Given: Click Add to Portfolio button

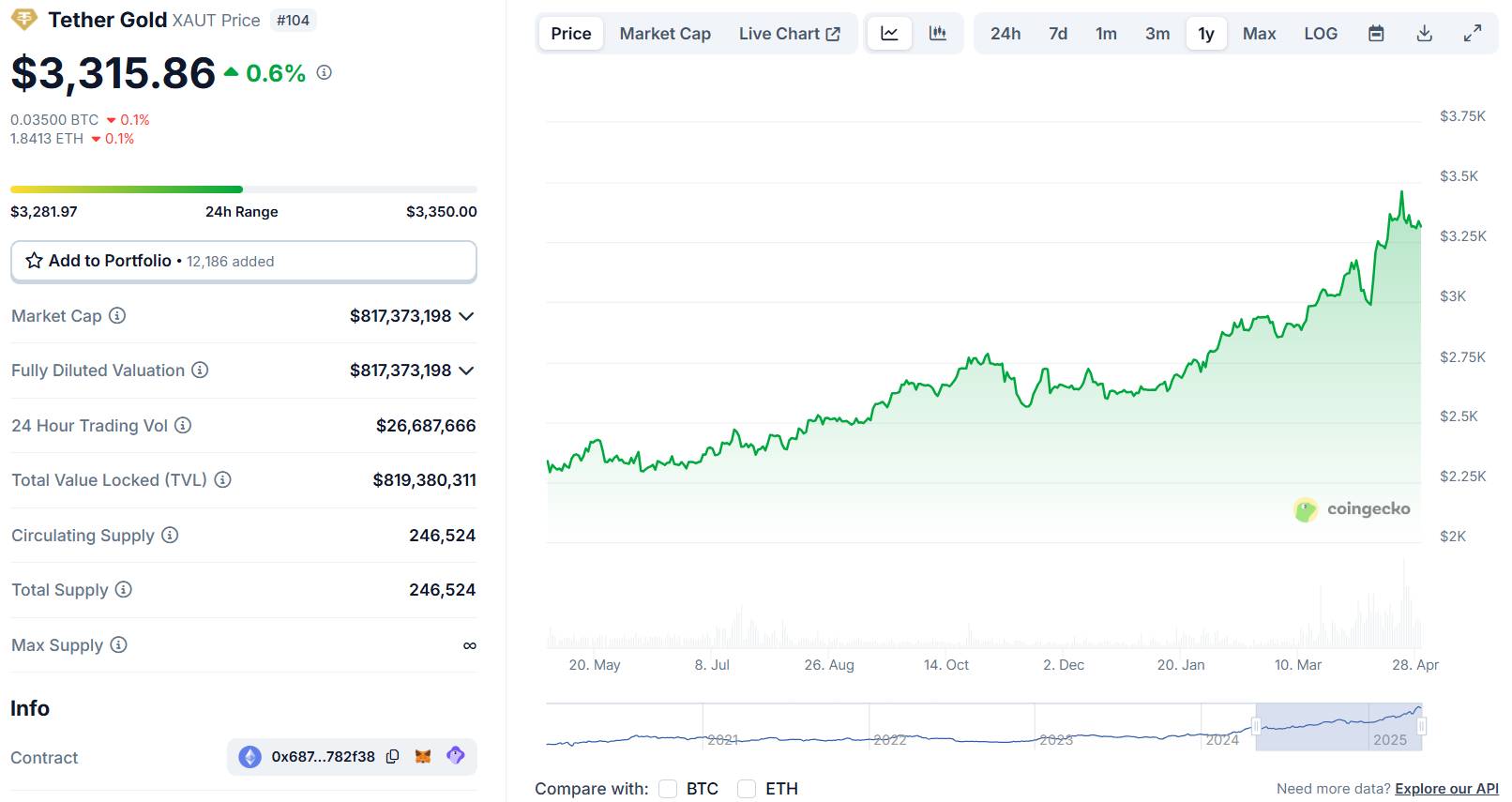Looking at the screenshot, I should click(244, 261).
